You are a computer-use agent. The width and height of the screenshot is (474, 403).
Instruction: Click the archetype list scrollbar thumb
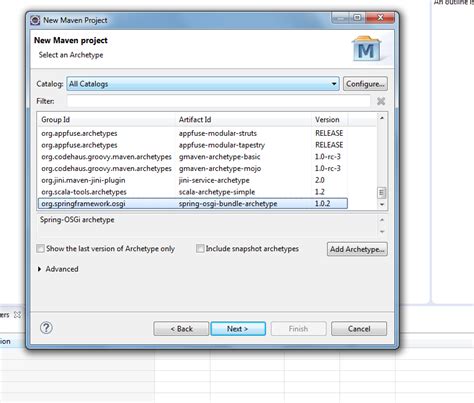click(x=382, y=193)
